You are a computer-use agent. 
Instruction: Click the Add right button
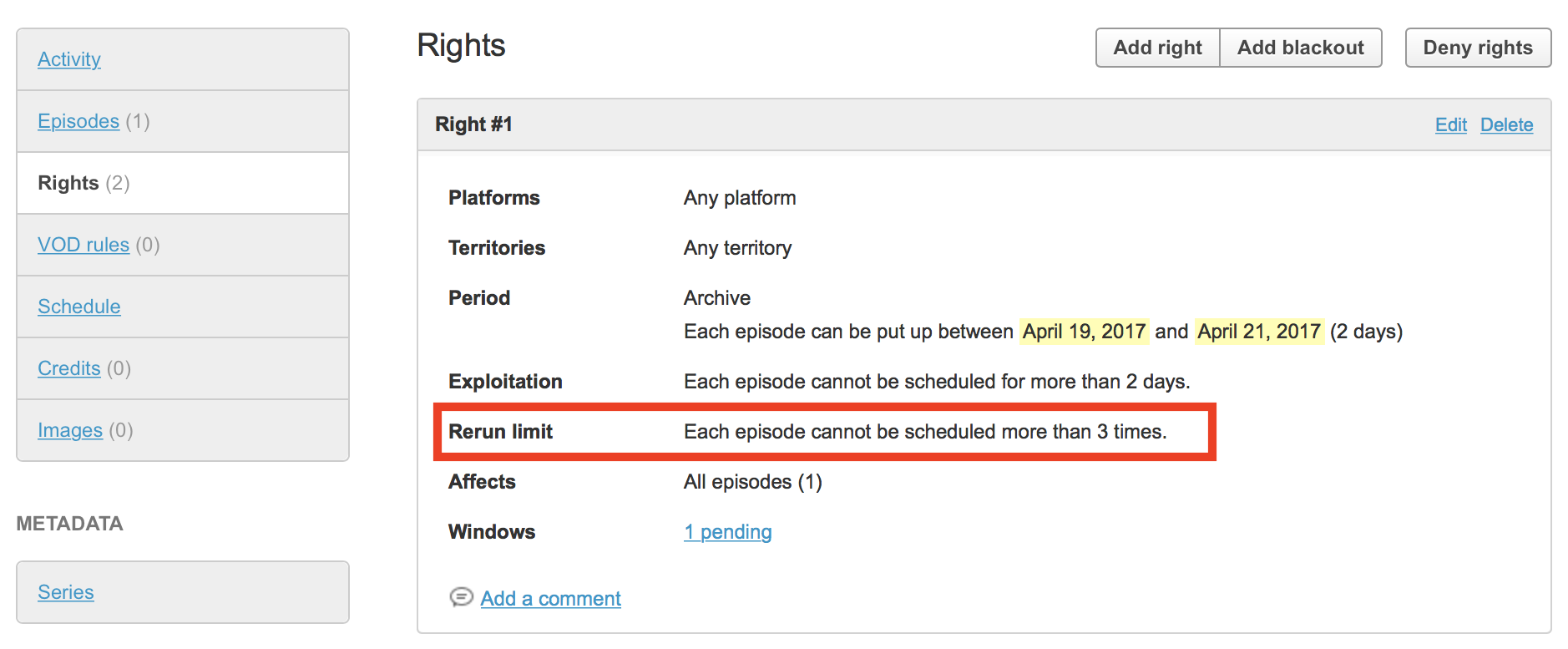coord(1157,48)
